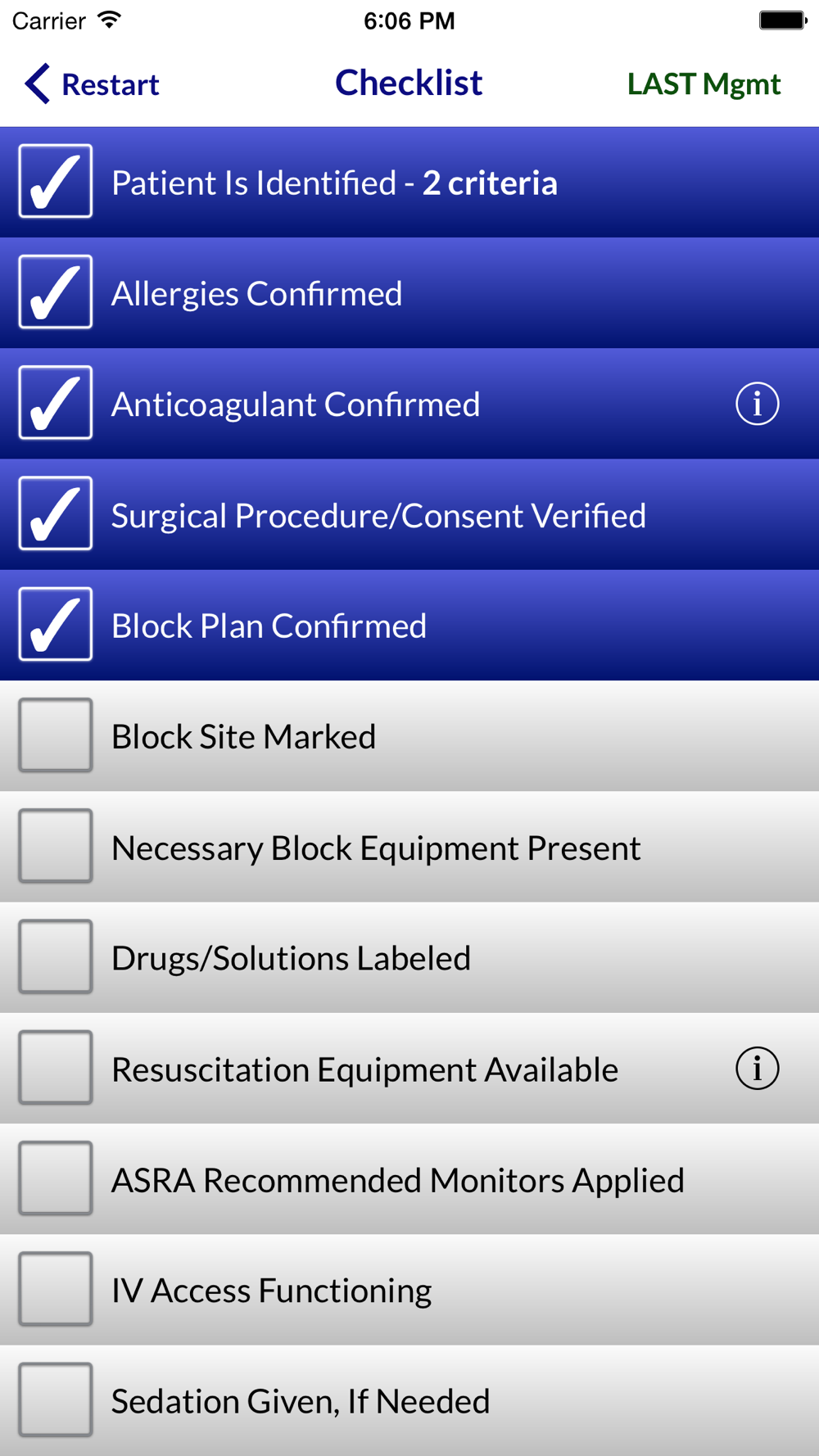This screenshot has height=1456, width=819.
Task: Check Sedation Given, If Needed box
Action: 56,1399
